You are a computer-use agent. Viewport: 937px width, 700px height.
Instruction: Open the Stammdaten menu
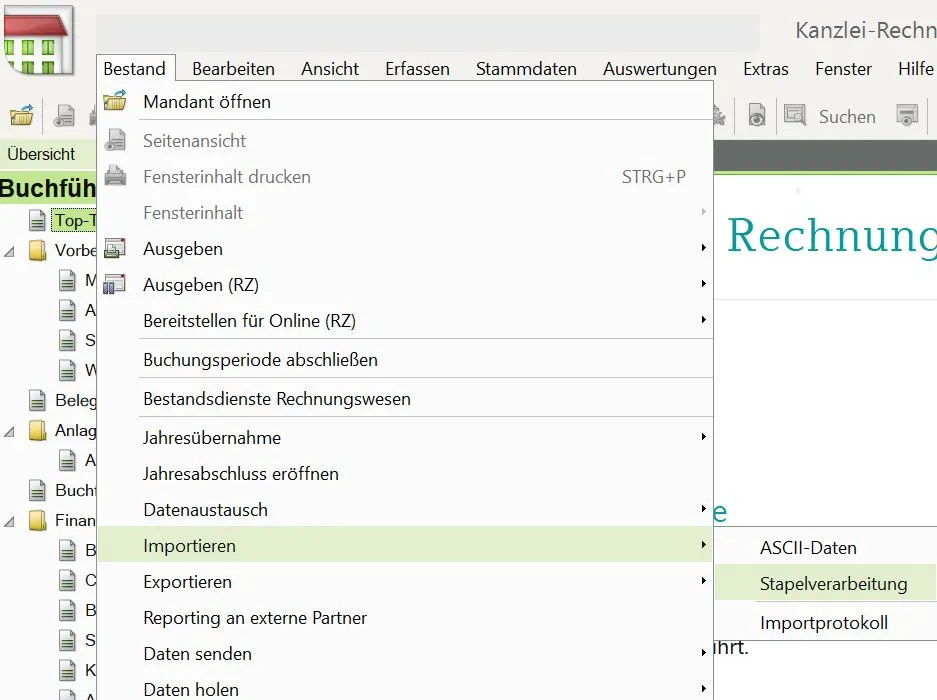pos(526,68)
